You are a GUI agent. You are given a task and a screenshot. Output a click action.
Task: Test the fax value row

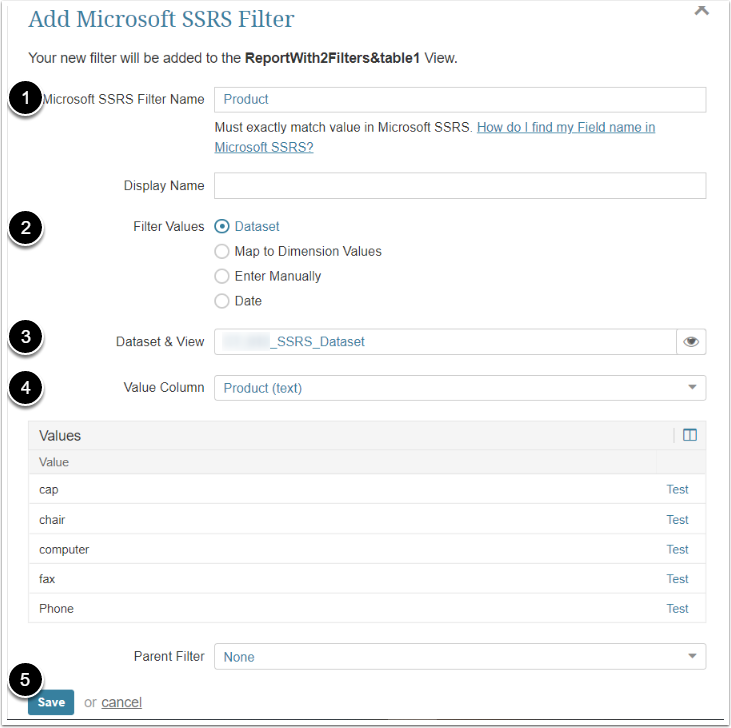(677, 579)
